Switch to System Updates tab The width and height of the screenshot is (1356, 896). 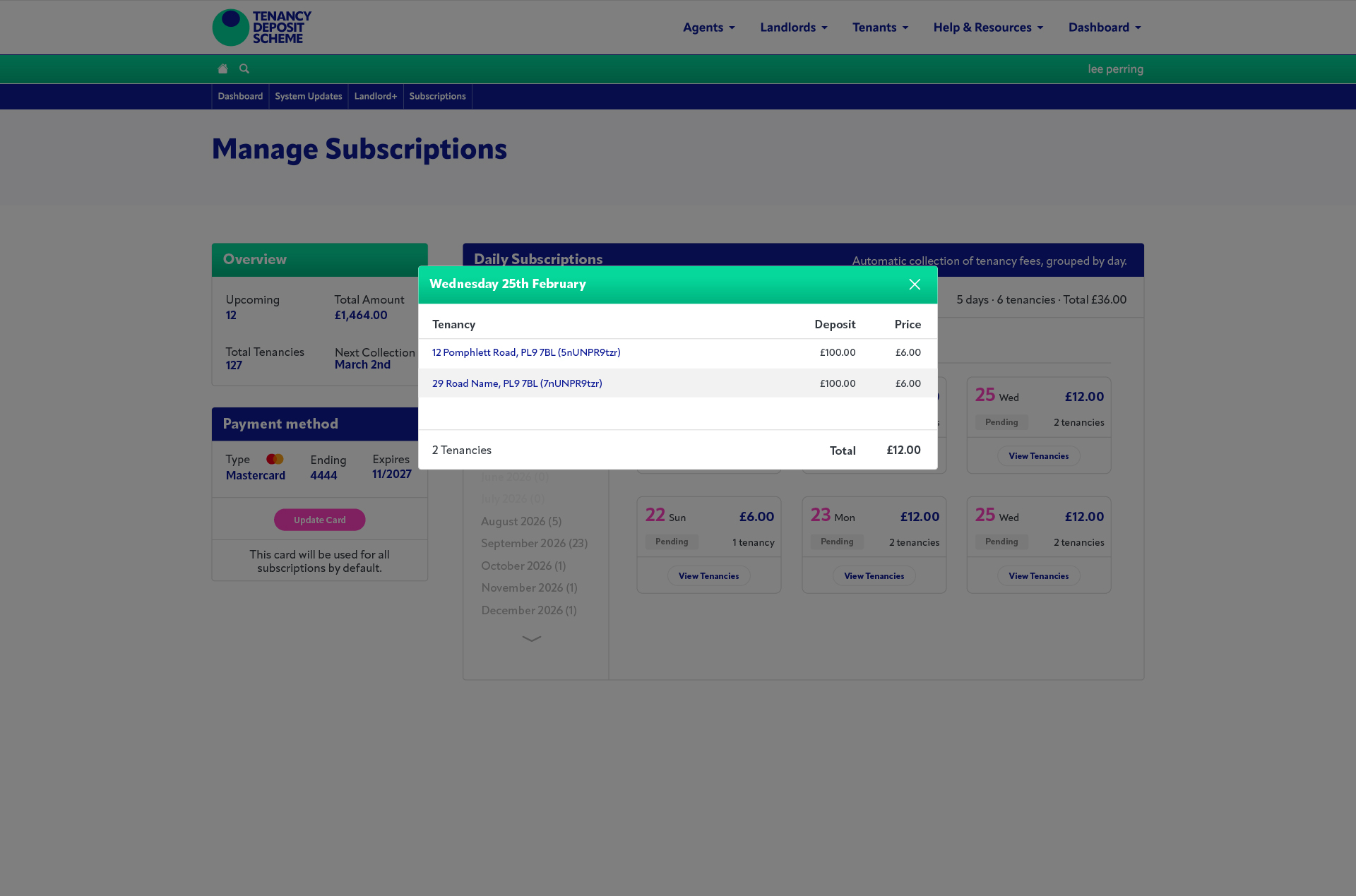point(309,96)
